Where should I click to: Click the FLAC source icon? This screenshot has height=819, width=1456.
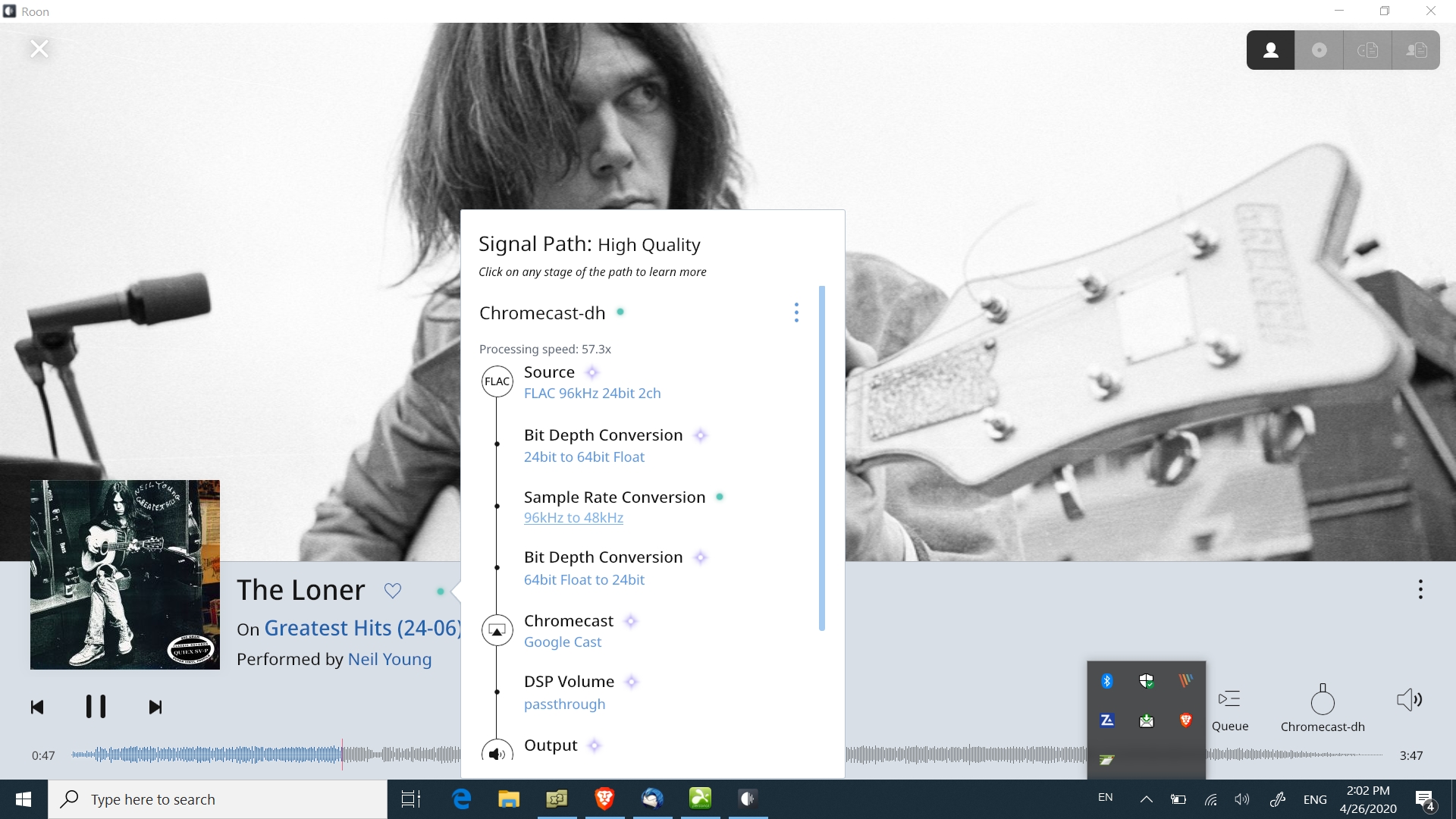497,381
